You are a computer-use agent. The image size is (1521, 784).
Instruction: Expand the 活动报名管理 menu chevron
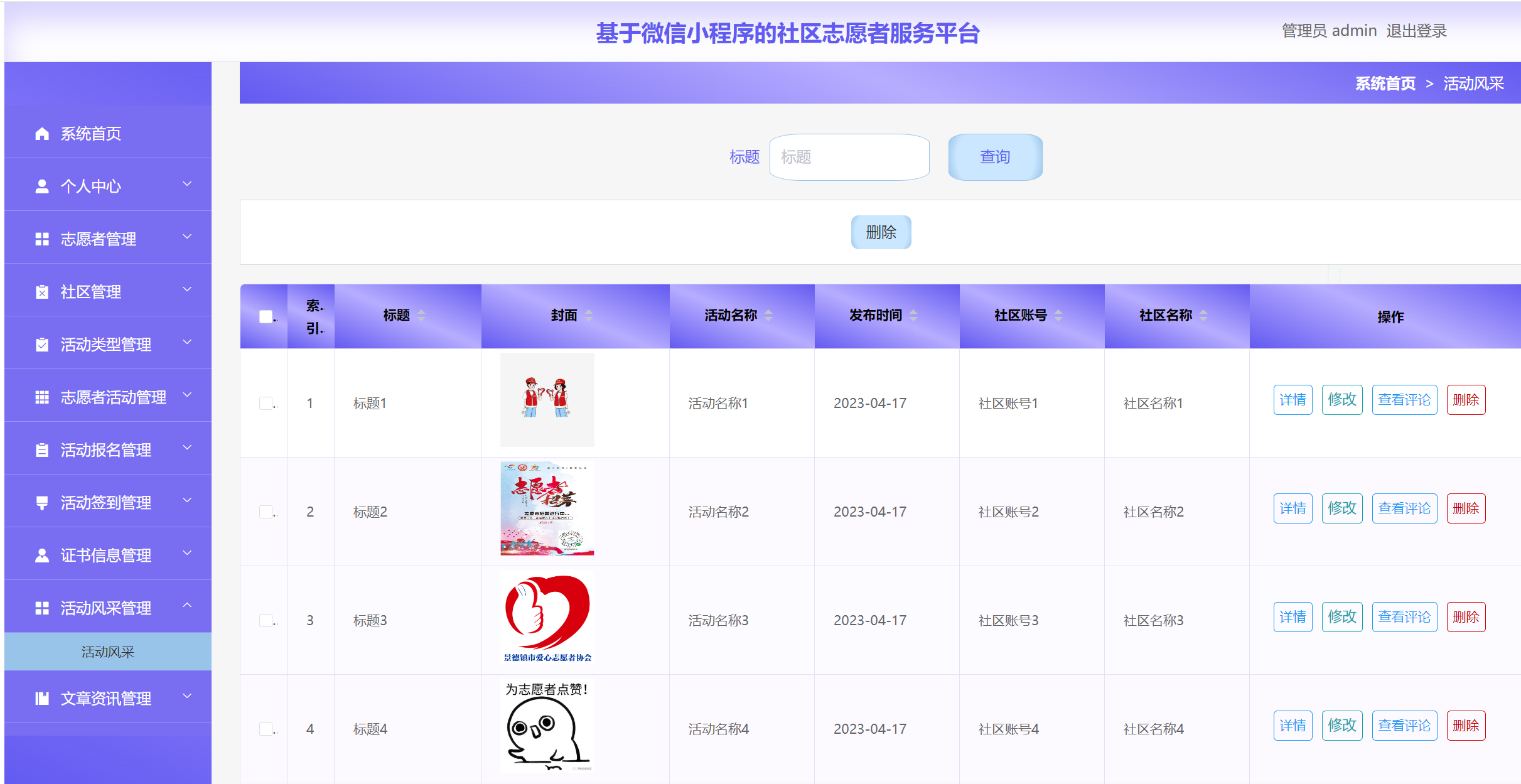click(x=187, y=448)
